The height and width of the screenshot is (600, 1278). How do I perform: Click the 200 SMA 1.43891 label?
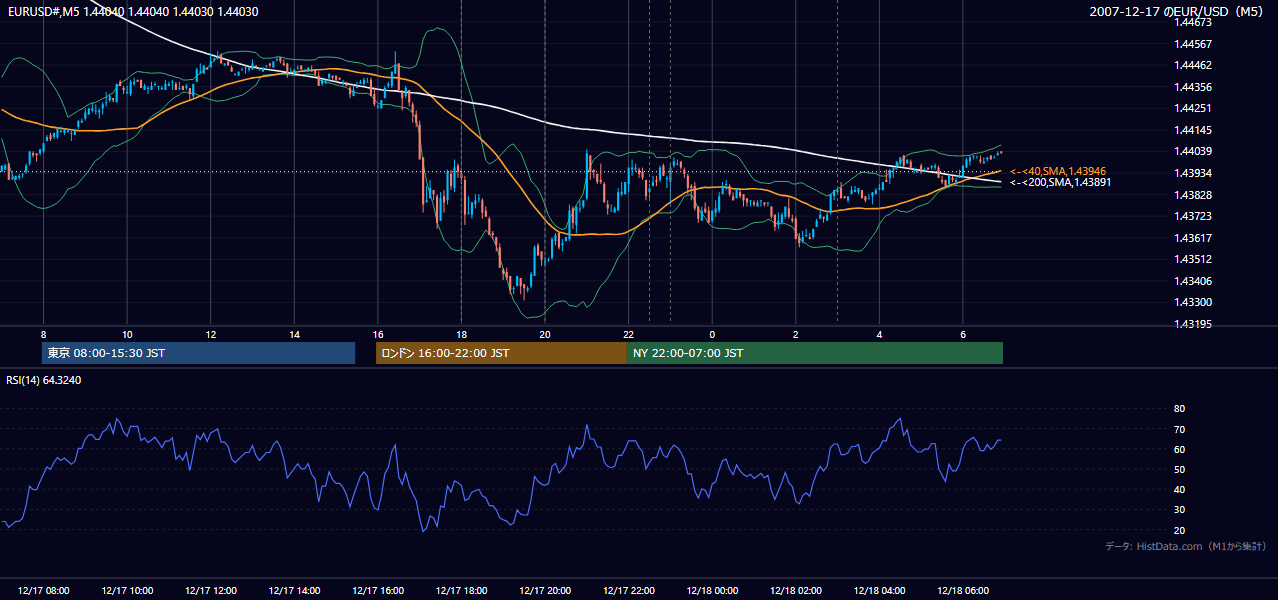1060,183
